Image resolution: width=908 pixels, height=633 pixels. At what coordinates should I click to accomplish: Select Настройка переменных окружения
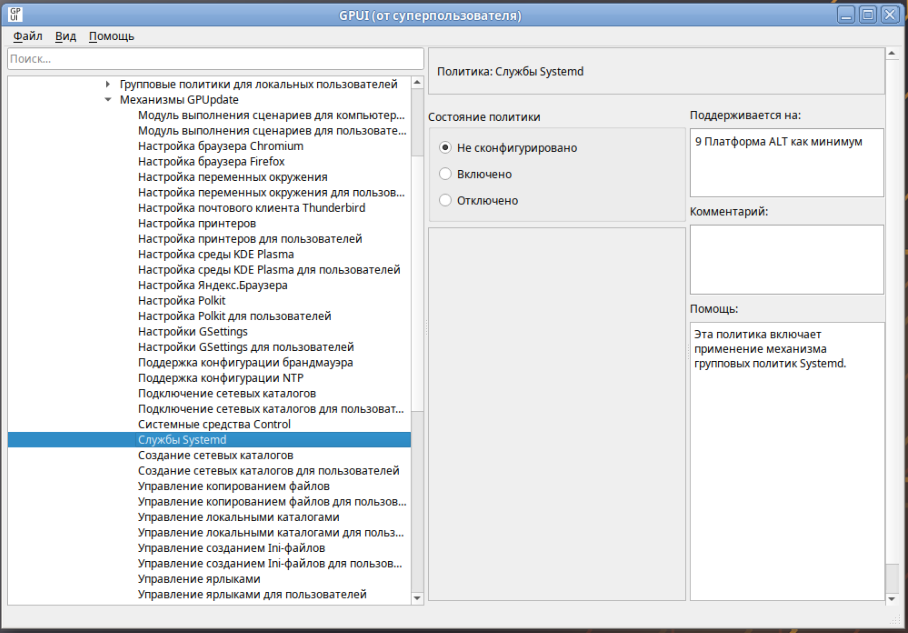coord(233,177)
